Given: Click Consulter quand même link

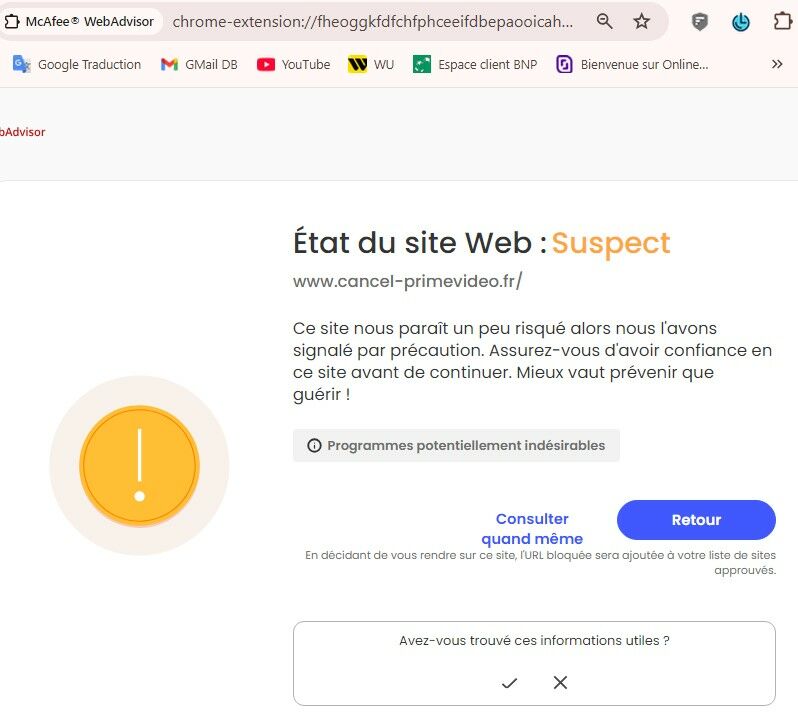Looking at the screenshot, I should (x=532, y=528).
